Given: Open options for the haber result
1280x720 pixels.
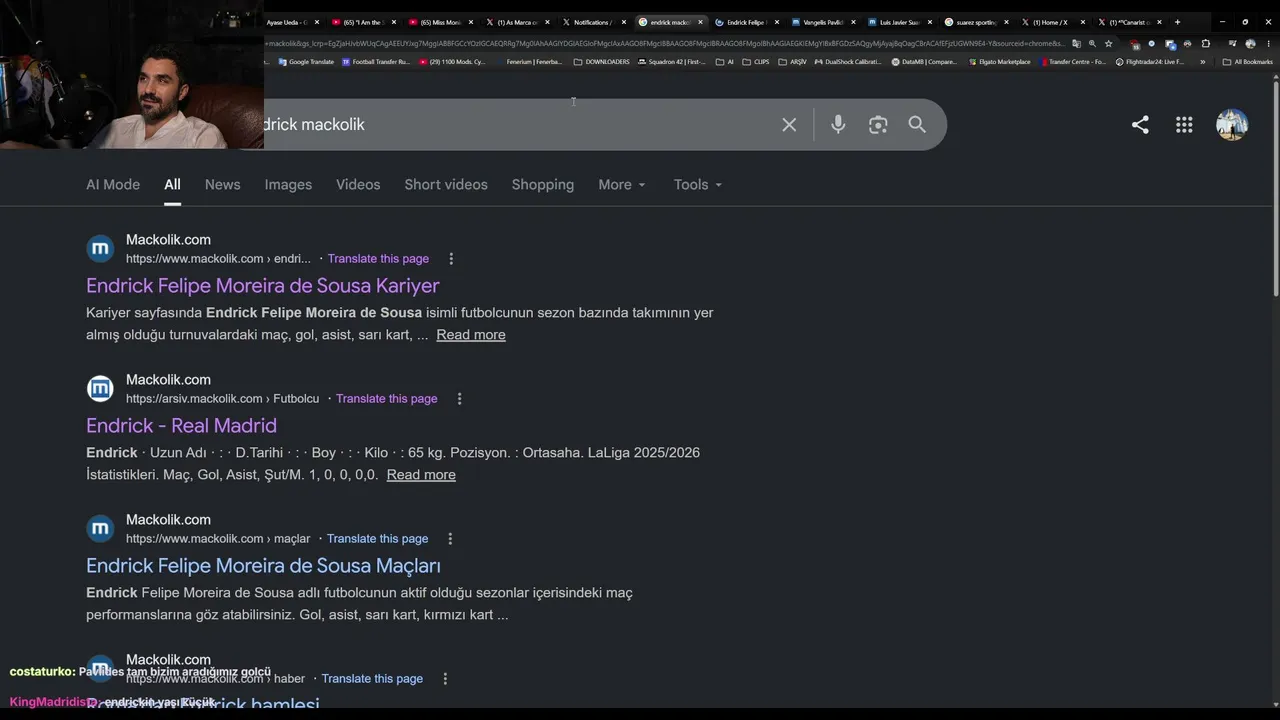Looking at the screenshot, I should [x=445, y=679].
